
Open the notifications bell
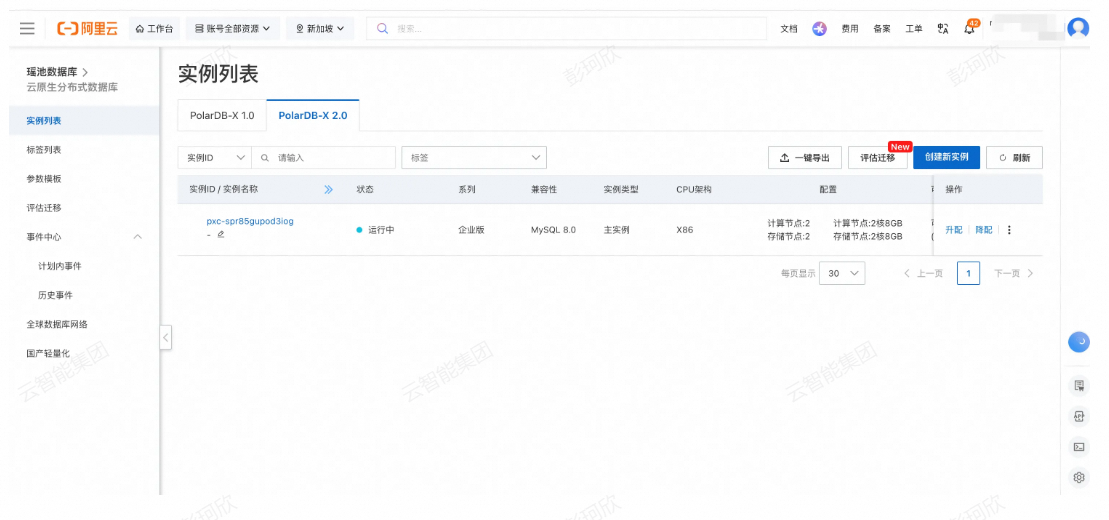click(970, 29)
